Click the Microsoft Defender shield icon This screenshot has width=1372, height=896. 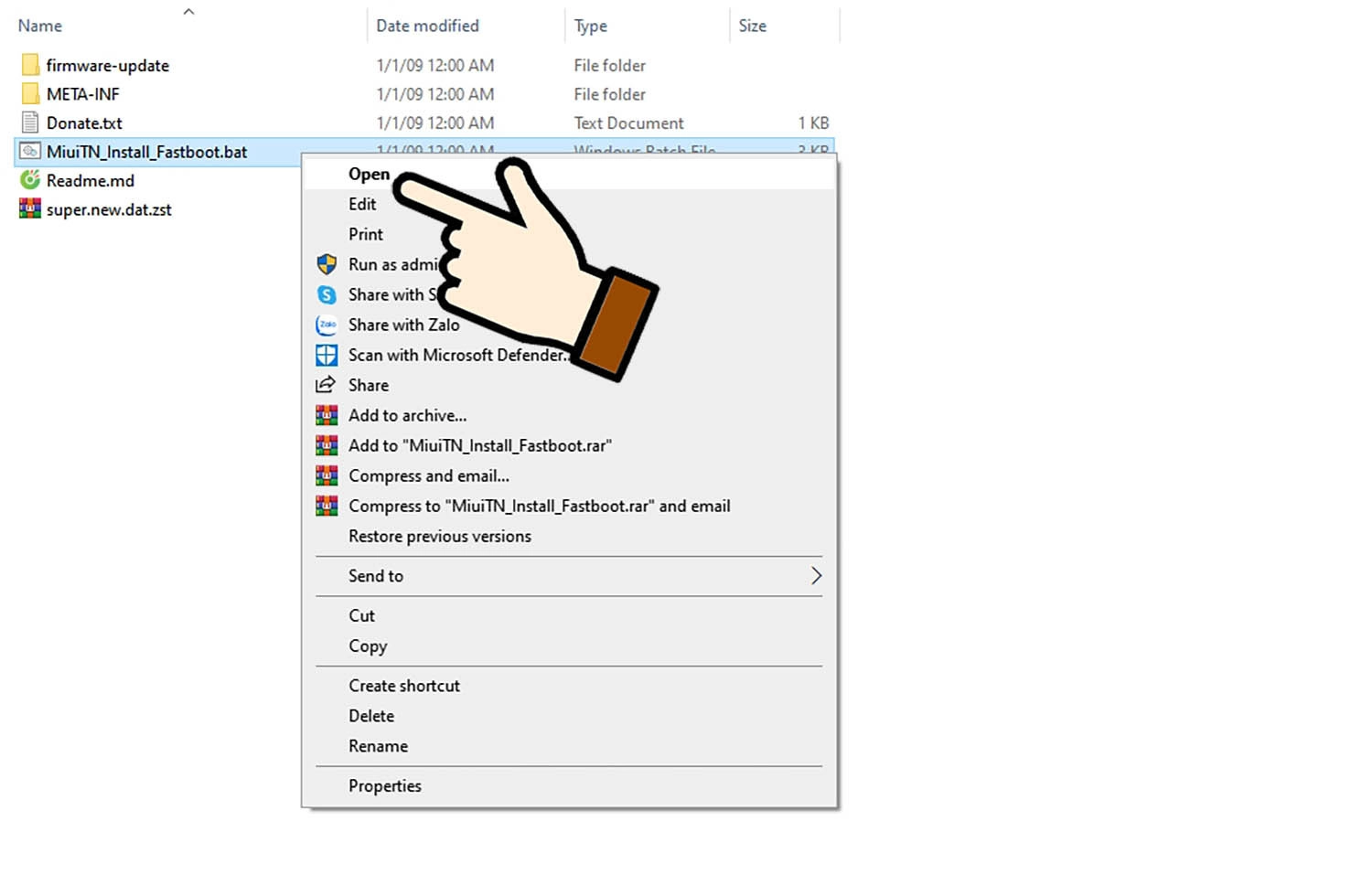click(327, 355)
